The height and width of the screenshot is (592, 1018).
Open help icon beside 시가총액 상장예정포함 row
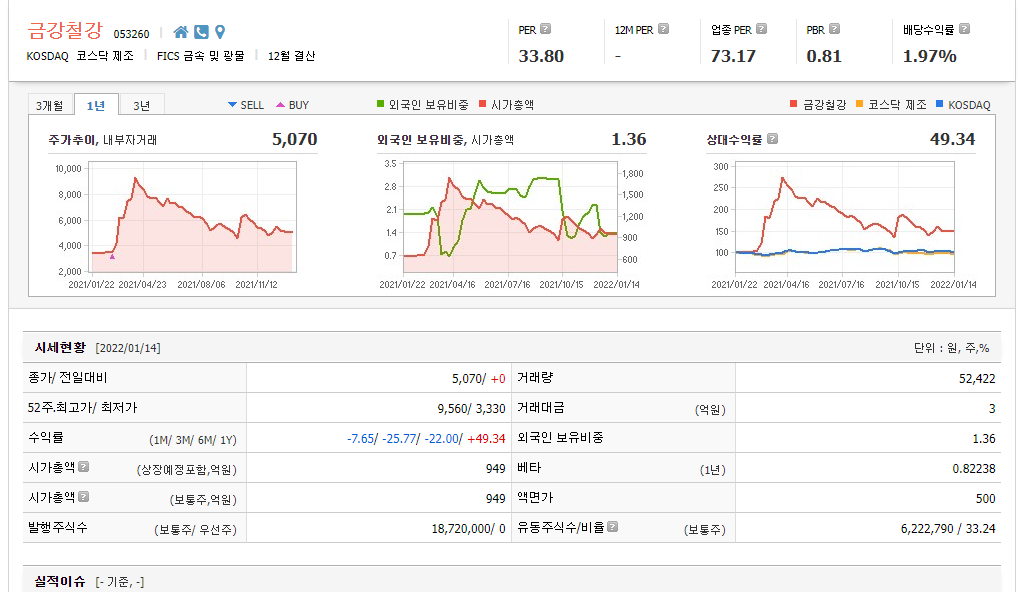pyautogui.click(x=83, y=466)
